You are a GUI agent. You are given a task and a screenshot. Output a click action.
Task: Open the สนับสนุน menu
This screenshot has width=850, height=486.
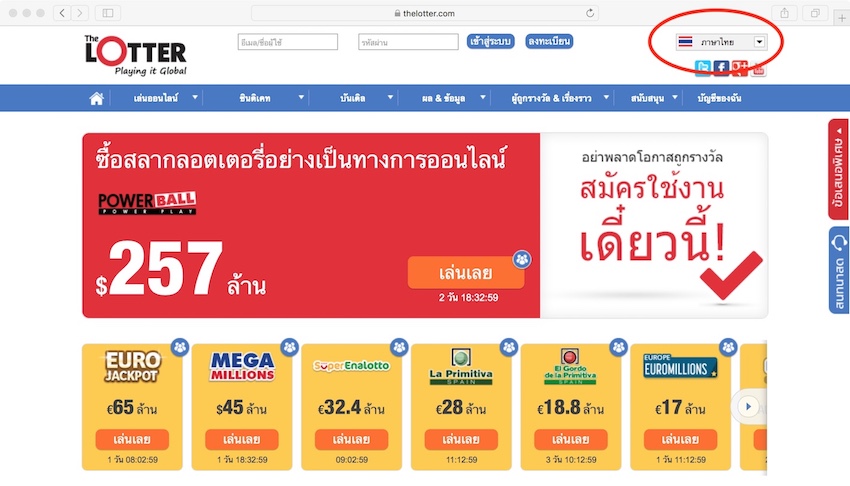click(647, 98)
